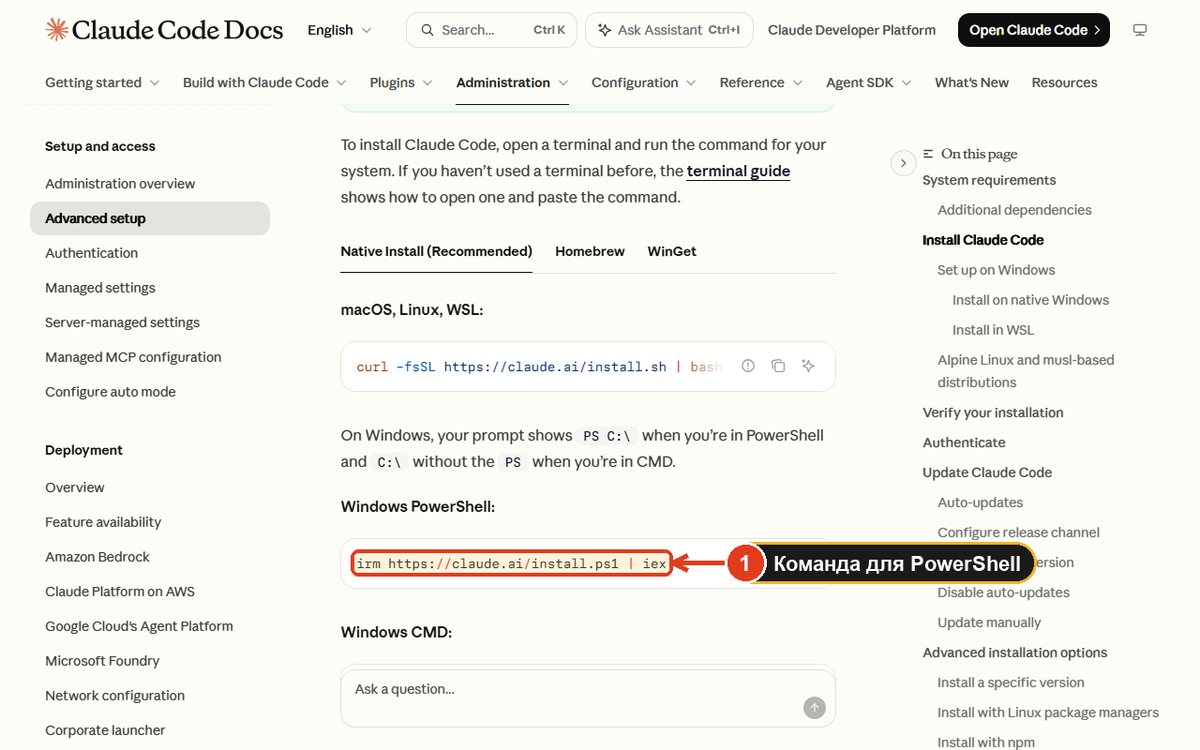
Task: Switch to the Homebrew tab
Action: (590, 251)
